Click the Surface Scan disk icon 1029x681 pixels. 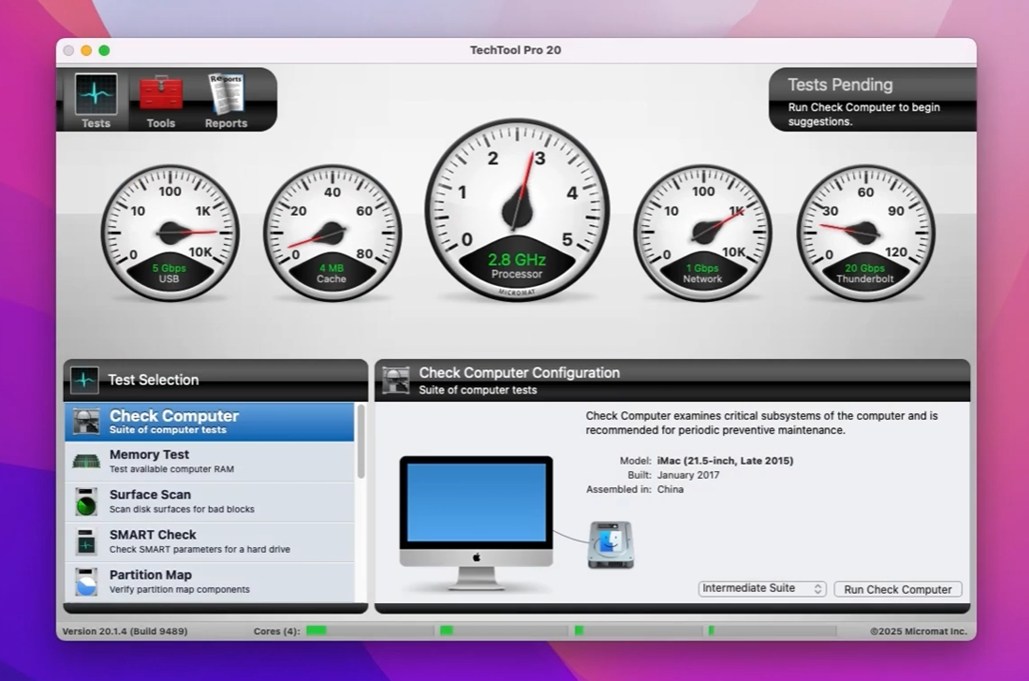85,501
